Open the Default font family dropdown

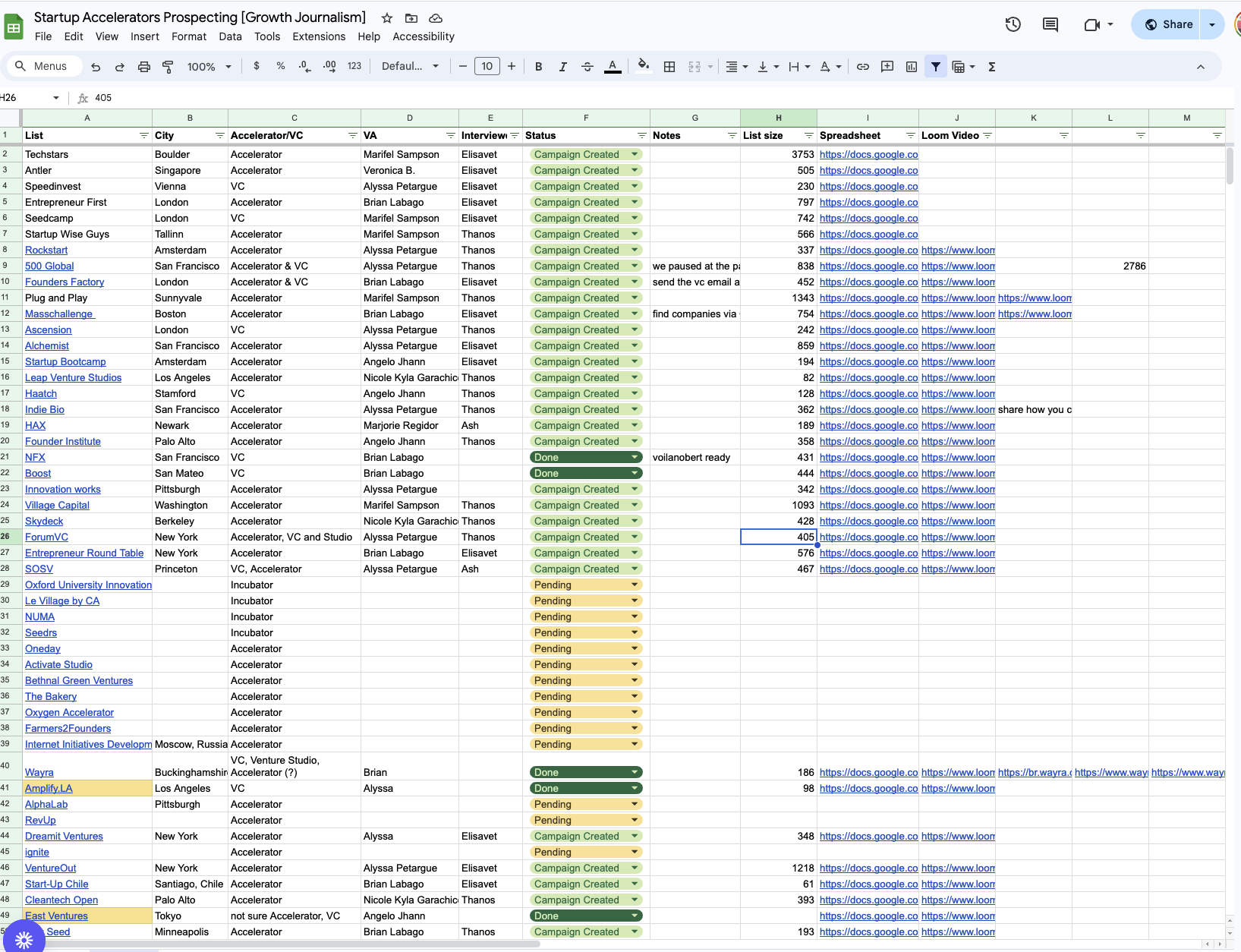(x=410, y=66)
